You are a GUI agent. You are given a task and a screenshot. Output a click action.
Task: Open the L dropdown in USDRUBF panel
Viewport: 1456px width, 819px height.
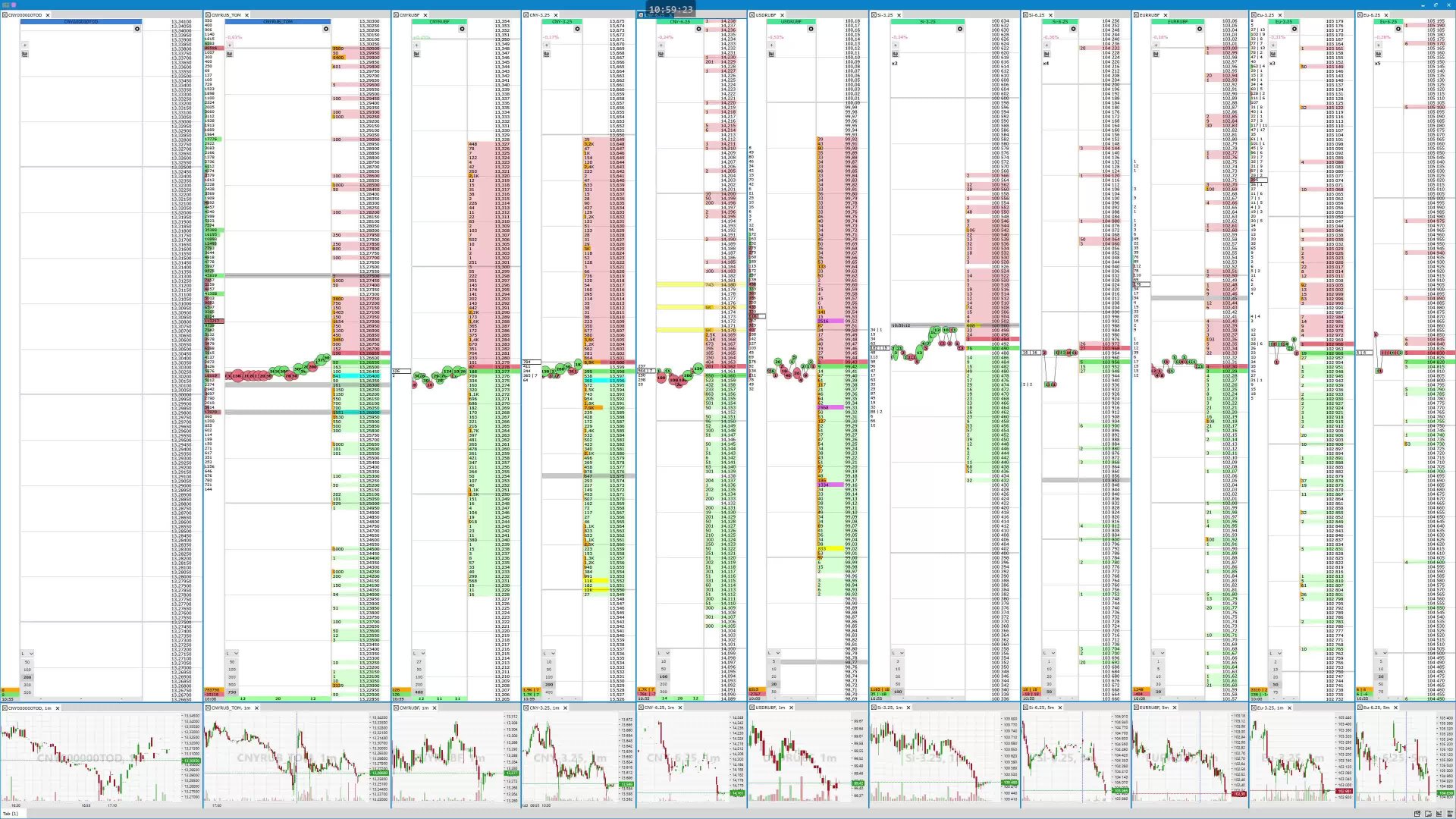(x=773, y=653)
